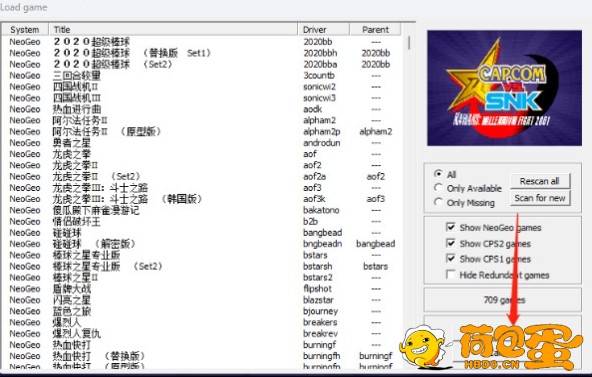Screen dimensions: 592x377
Task: Choose the Only Missing filter
Action: point(438,202)
